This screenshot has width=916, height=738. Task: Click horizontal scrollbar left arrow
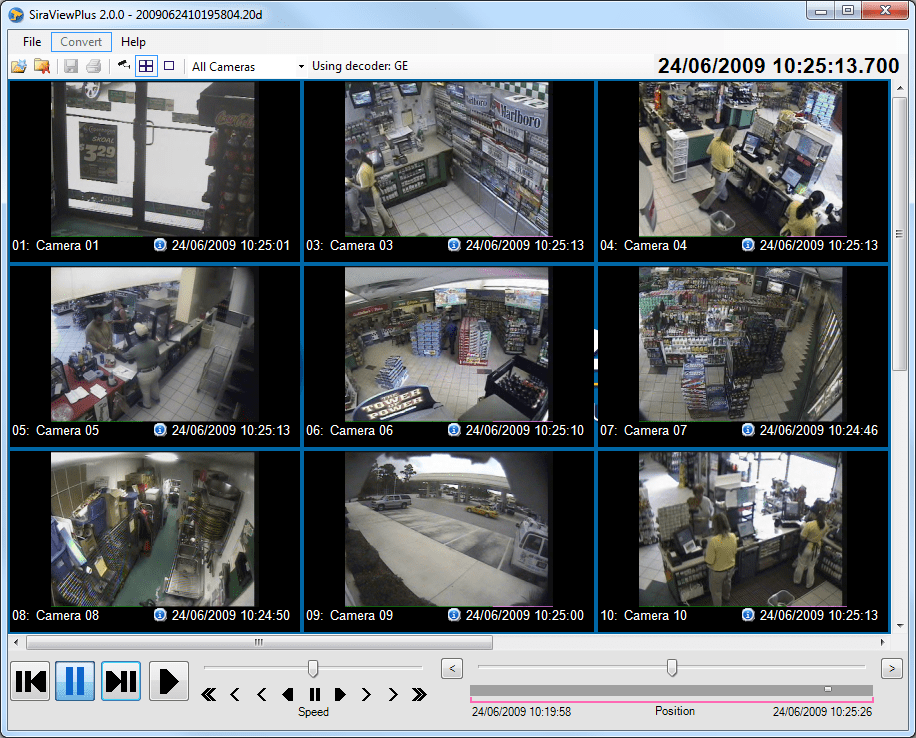click(x=16, y=642)
